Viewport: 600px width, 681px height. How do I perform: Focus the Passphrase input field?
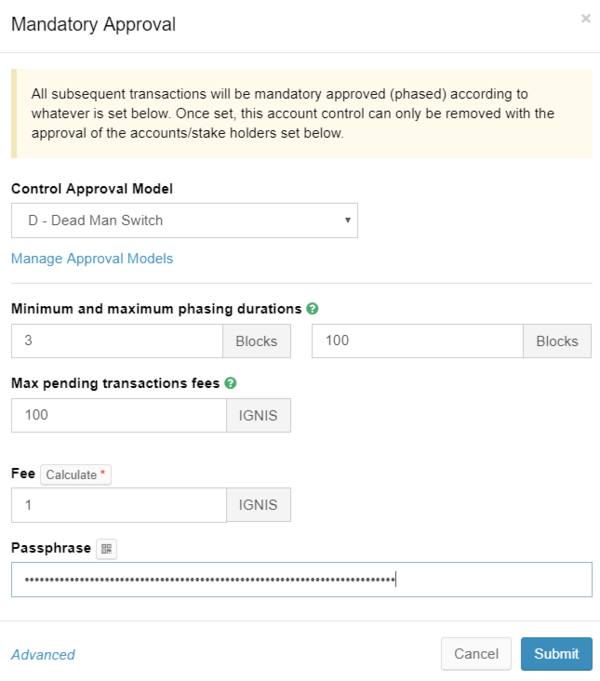point(301,579)
